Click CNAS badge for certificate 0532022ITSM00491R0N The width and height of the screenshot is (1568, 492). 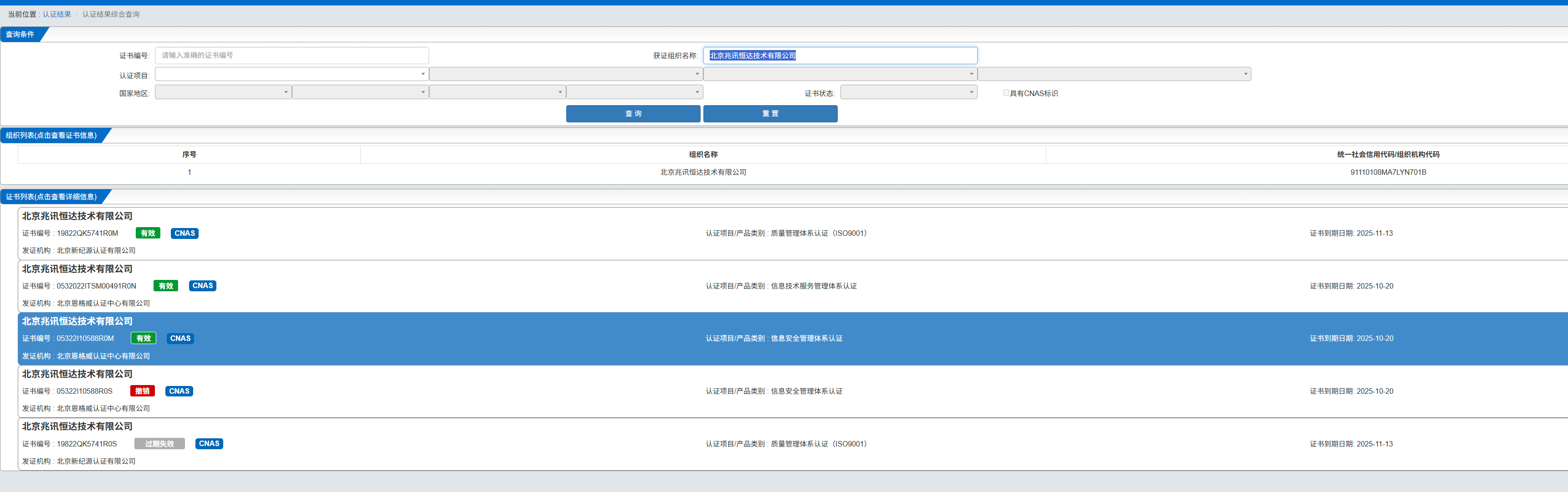click(x=203, y=286)
